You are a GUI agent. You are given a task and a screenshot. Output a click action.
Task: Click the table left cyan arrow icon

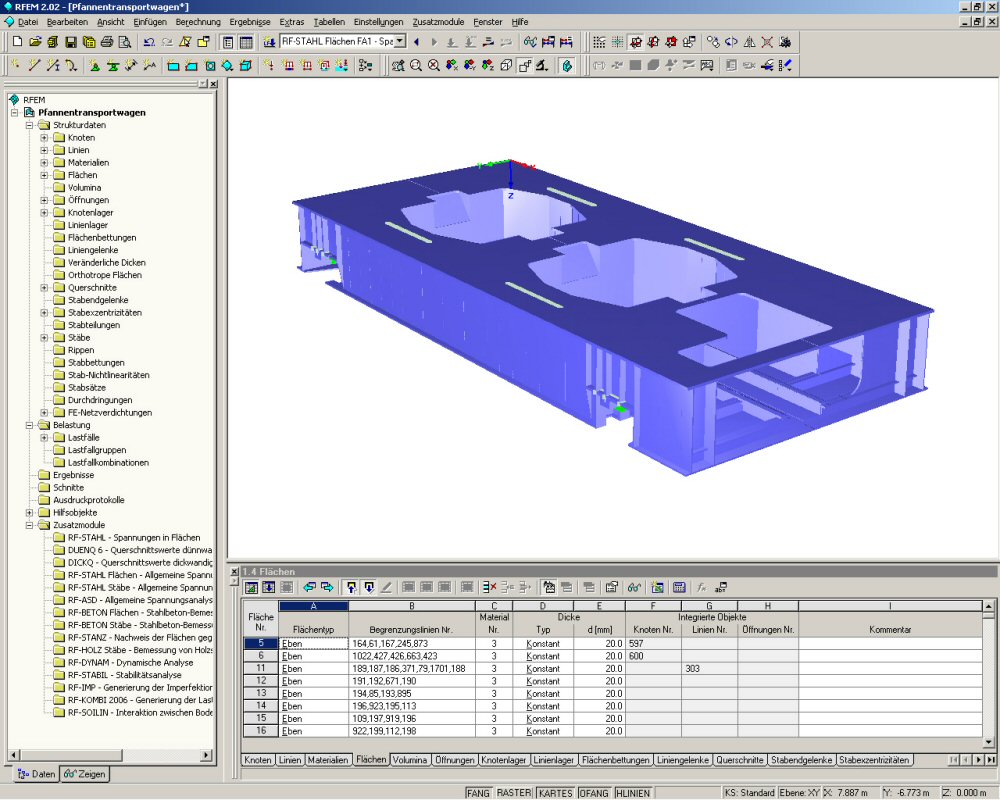310,587
